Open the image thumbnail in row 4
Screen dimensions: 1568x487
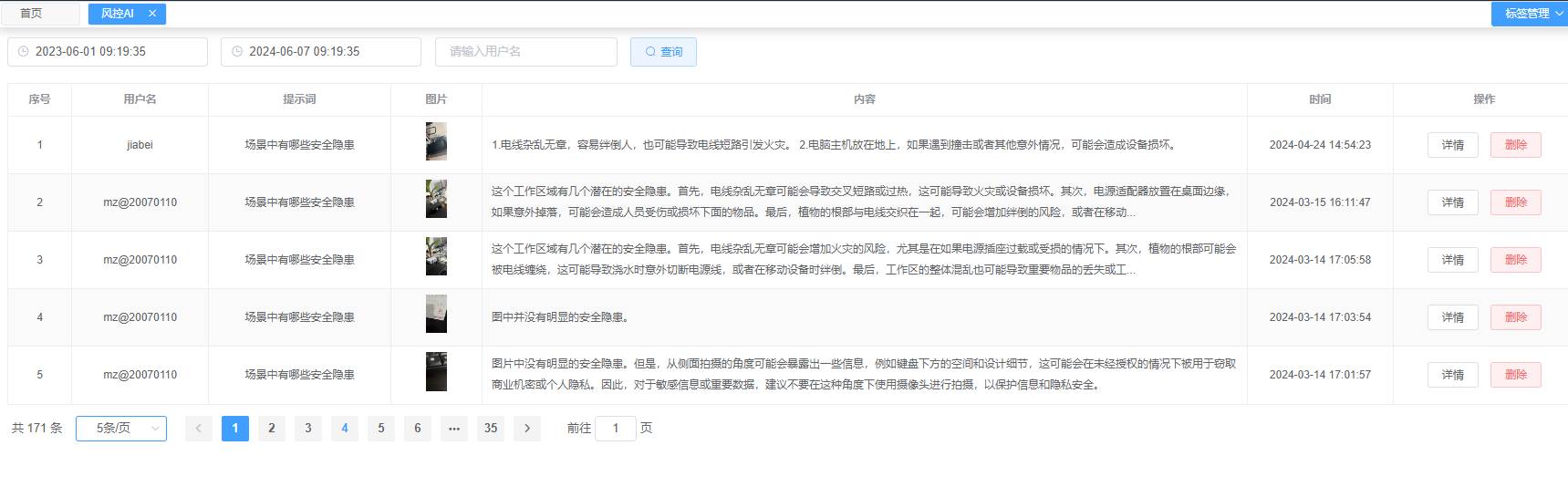pos(436,315)
